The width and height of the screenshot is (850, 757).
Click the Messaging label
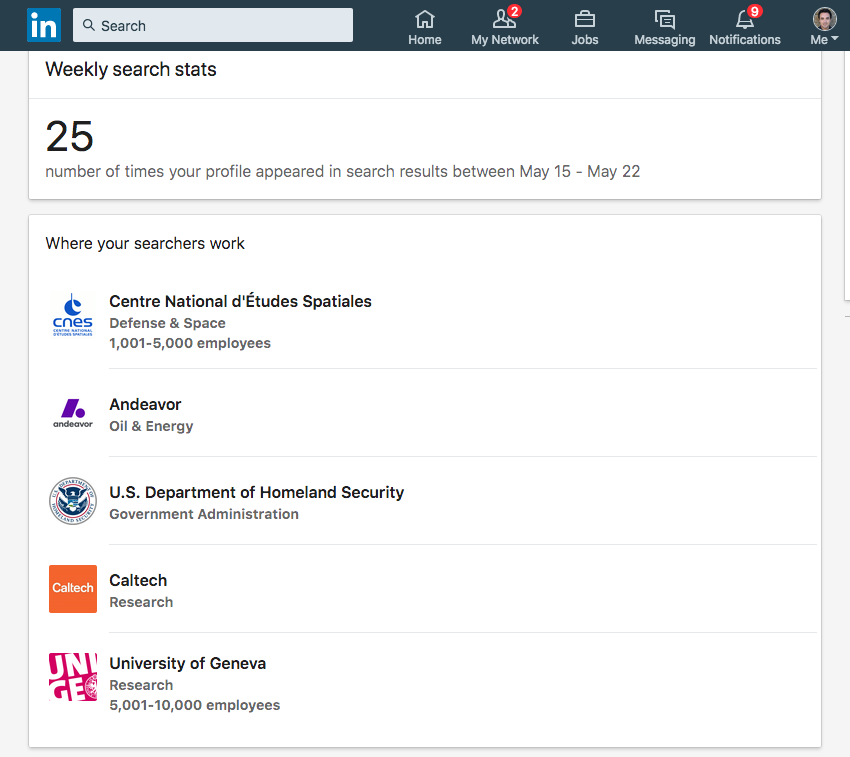point(665,40)
